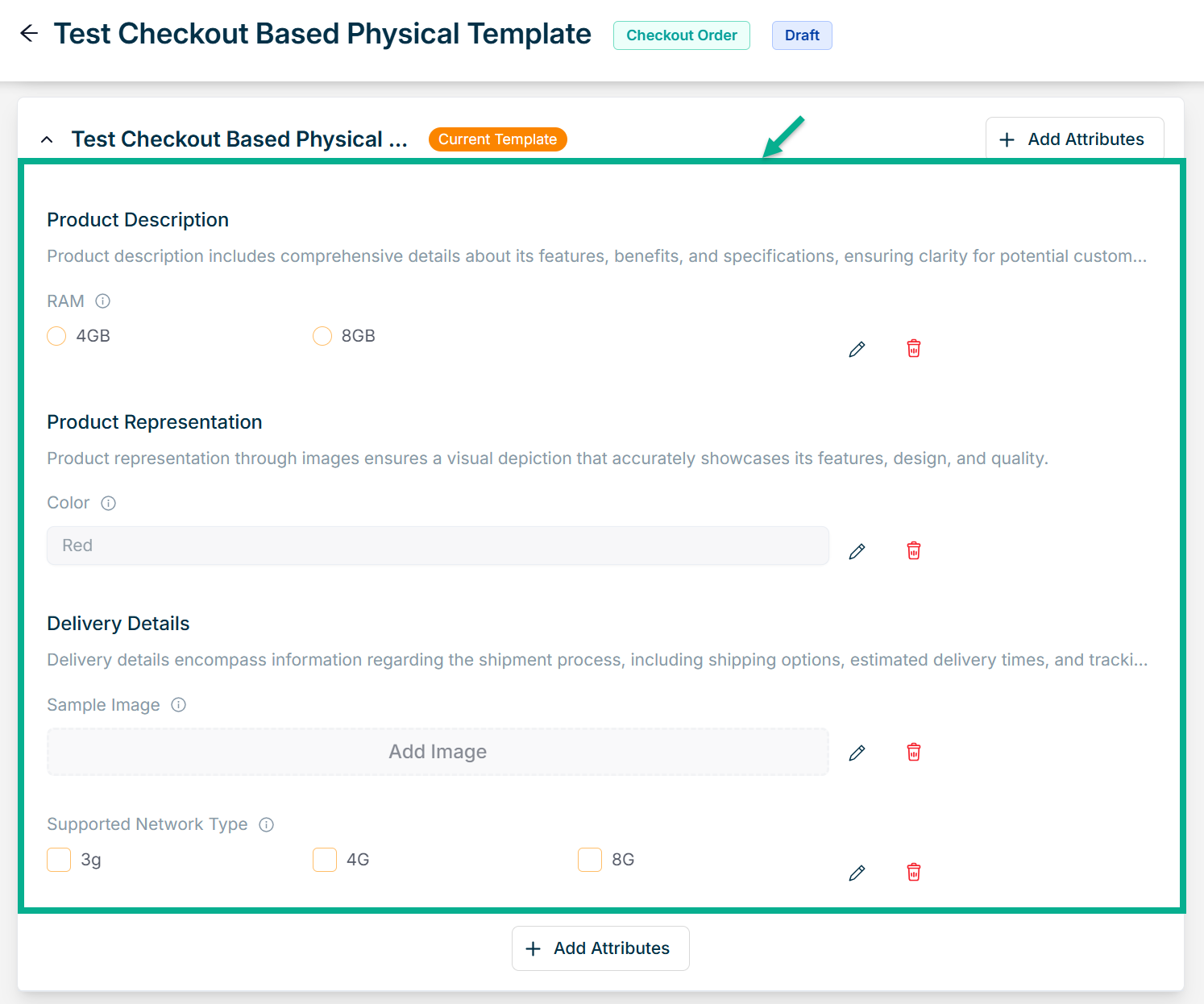This screenshot has height=1004, width=1204.
Task: Select the 8GB RAM radio button
Action: tap(322, 336)
